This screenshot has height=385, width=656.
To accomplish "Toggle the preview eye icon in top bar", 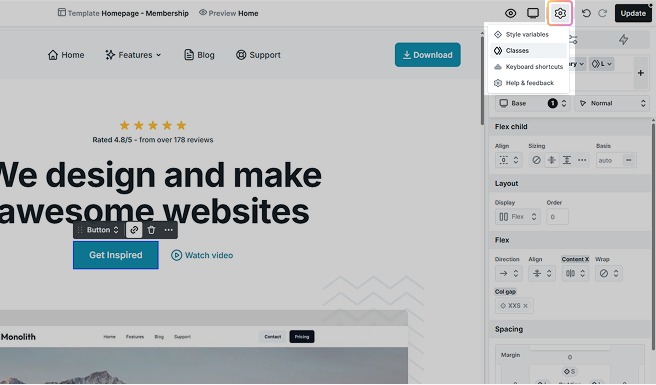I will click(510, 13).
